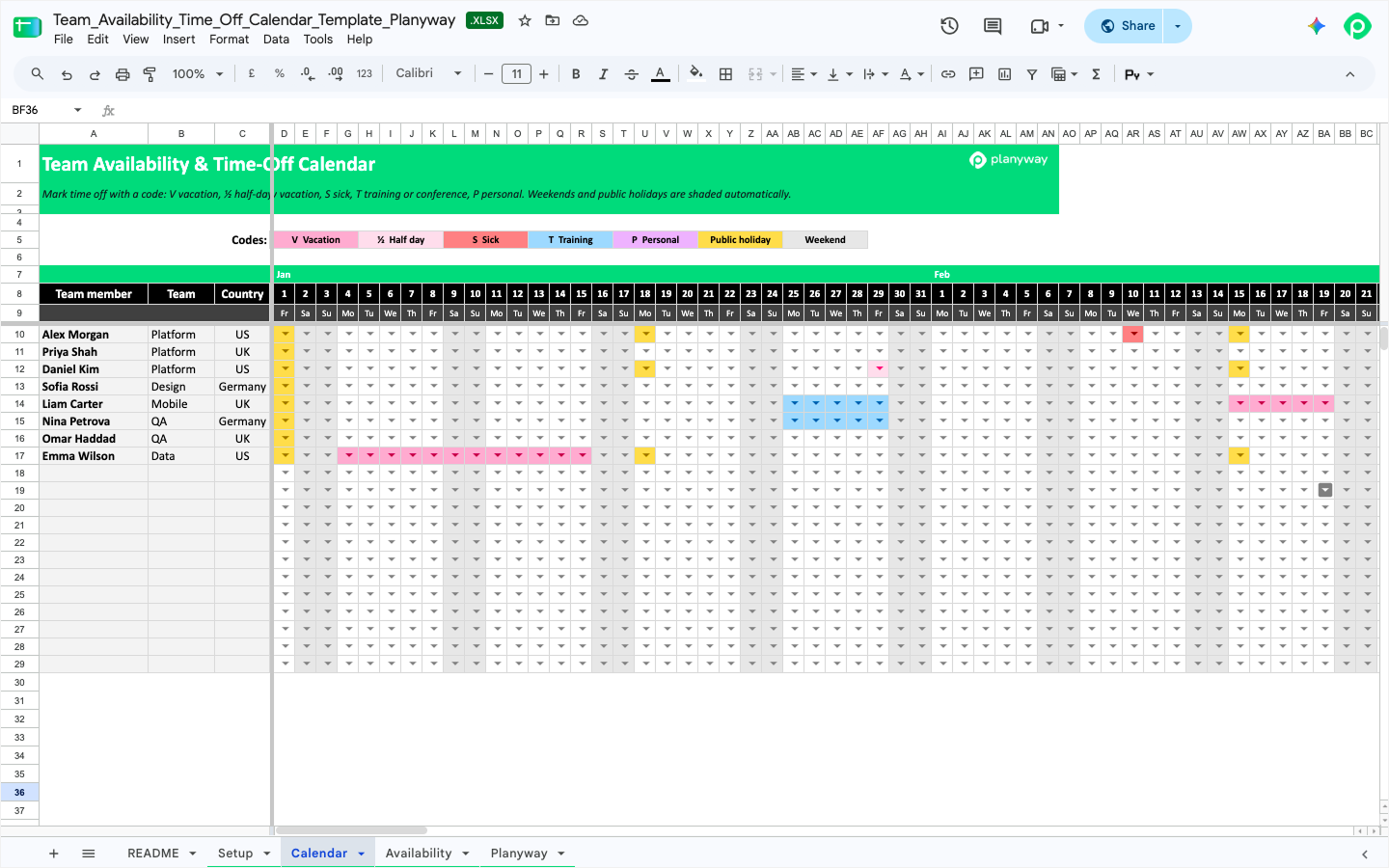Decrease font size with minus
The height and width of the screenshot is (868, 1389).
click(489, 74)
